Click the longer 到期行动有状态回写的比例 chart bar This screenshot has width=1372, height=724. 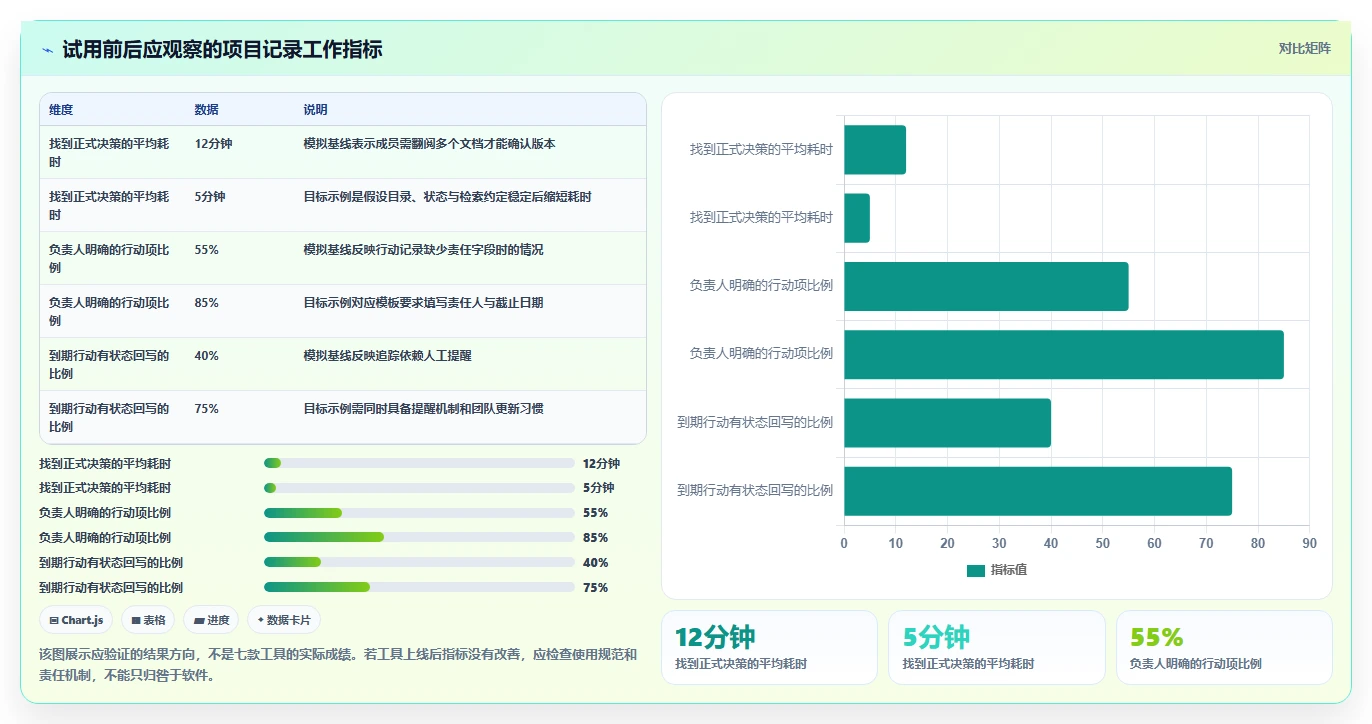pyautogui.click(x=1038, y=491)
